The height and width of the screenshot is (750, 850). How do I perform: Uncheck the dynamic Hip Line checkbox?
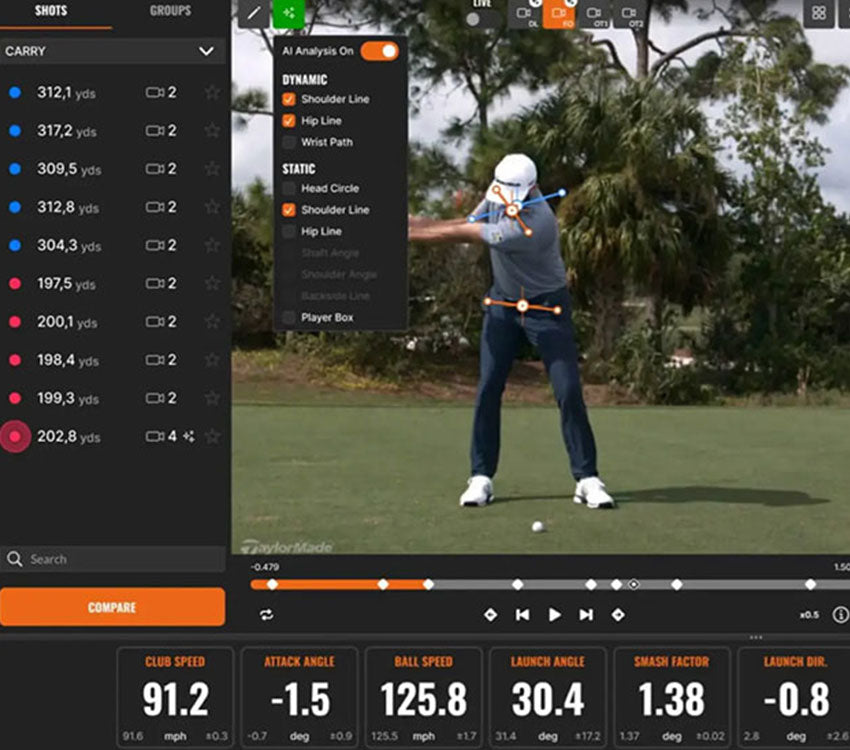[x=289, y=121]
